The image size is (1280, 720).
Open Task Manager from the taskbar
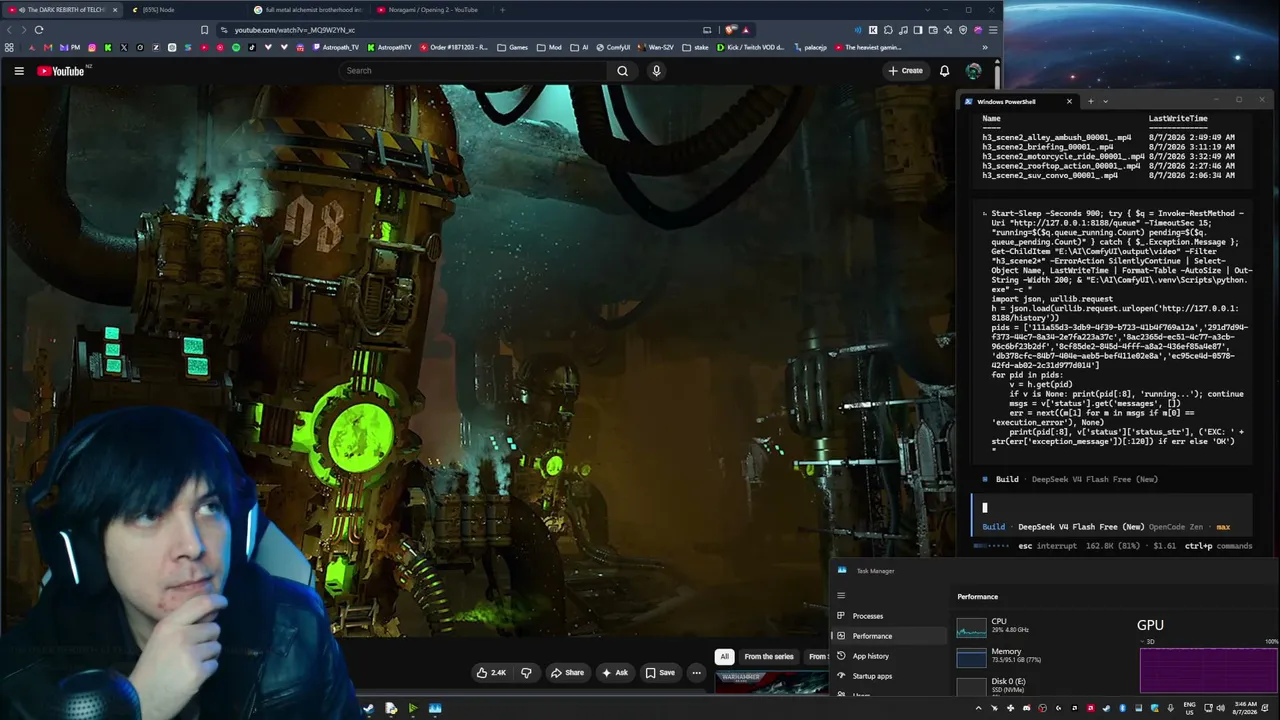pos(435,708)
